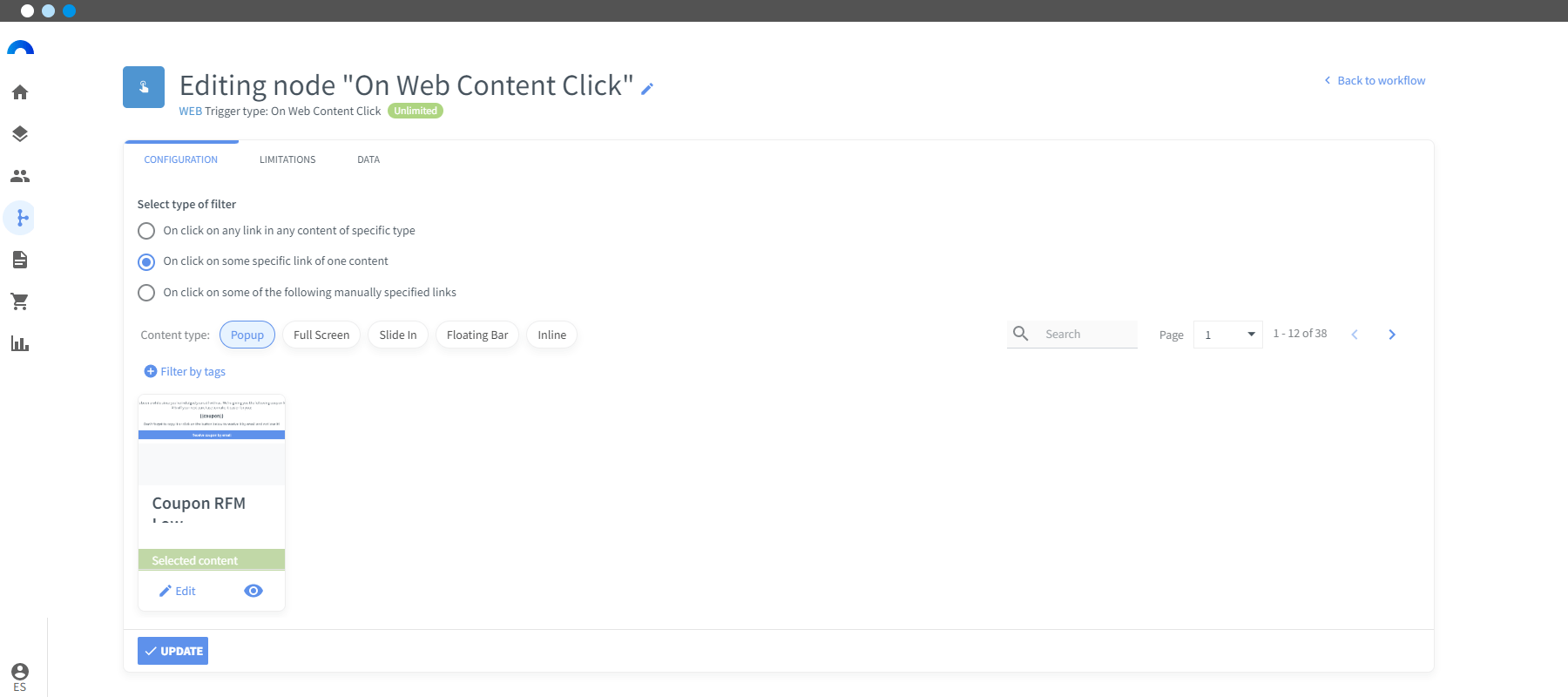1568x697 pixels.
Task: Open the Home icon in sidebar
Action: click(x=20, y=92)
